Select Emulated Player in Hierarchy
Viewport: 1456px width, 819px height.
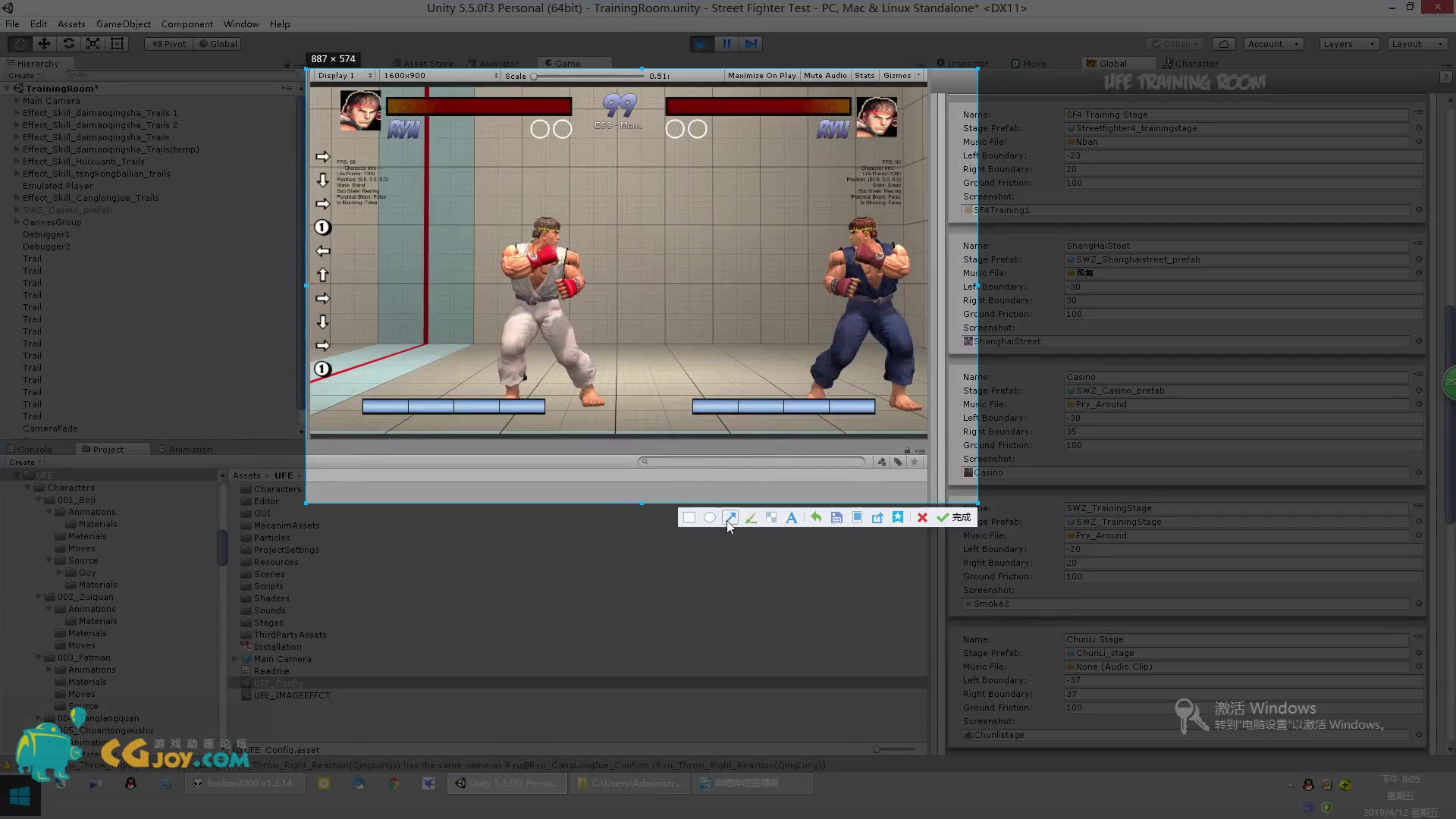pyautogui.click(x=58, y=186)
